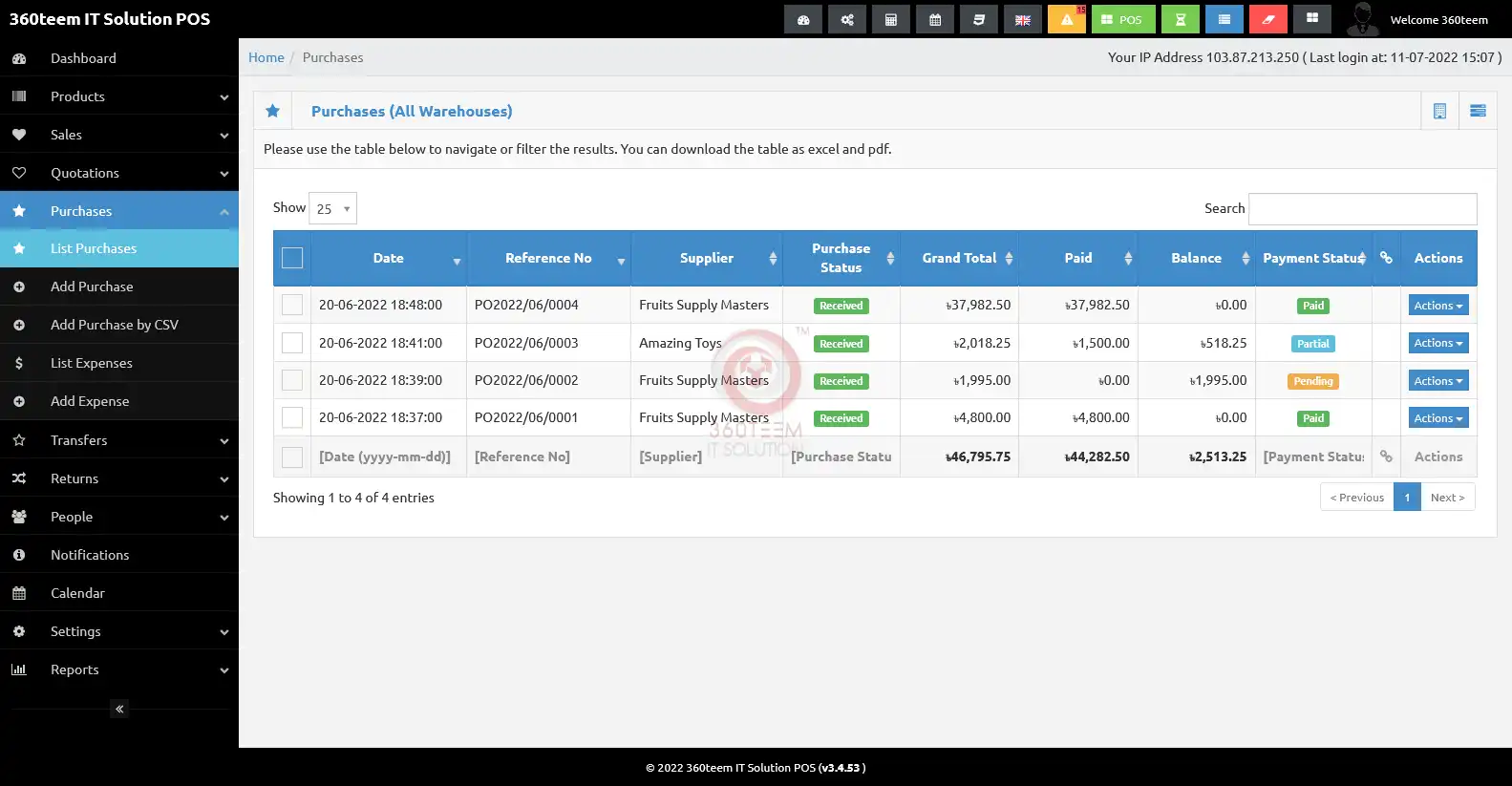This screenshot has height=786, width=1512.
Task: Collapse the sidebar using double chevron icon
Action: click(119, 709)
